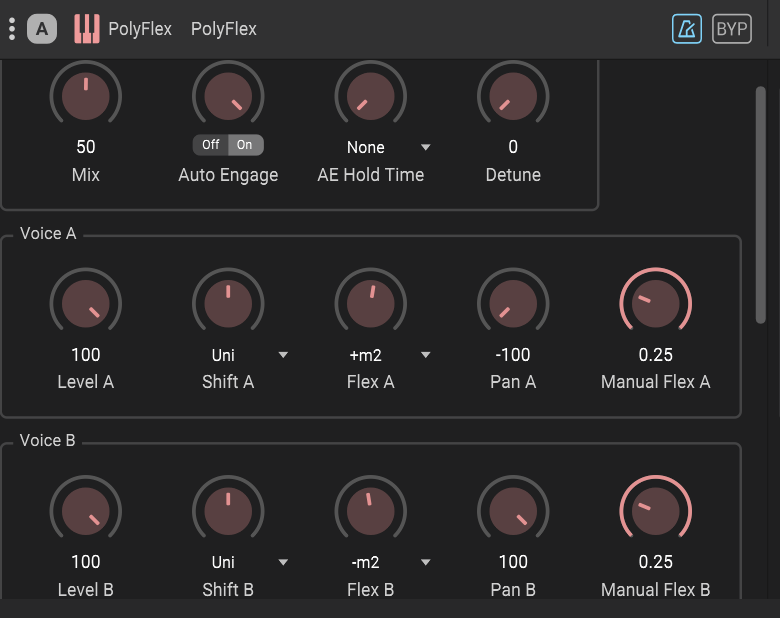Viewport: 780px width, 618px height.
Task: Click the Flex B knob
Action: (x=371, y=511)
